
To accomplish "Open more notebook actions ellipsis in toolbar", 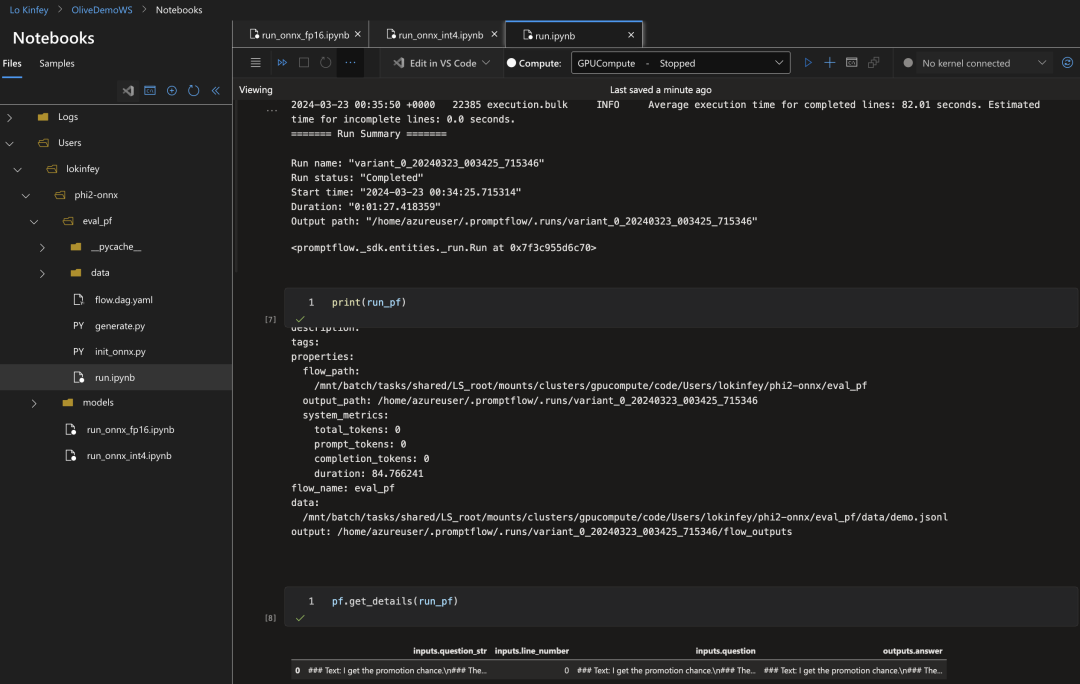I will click(351, 63).
